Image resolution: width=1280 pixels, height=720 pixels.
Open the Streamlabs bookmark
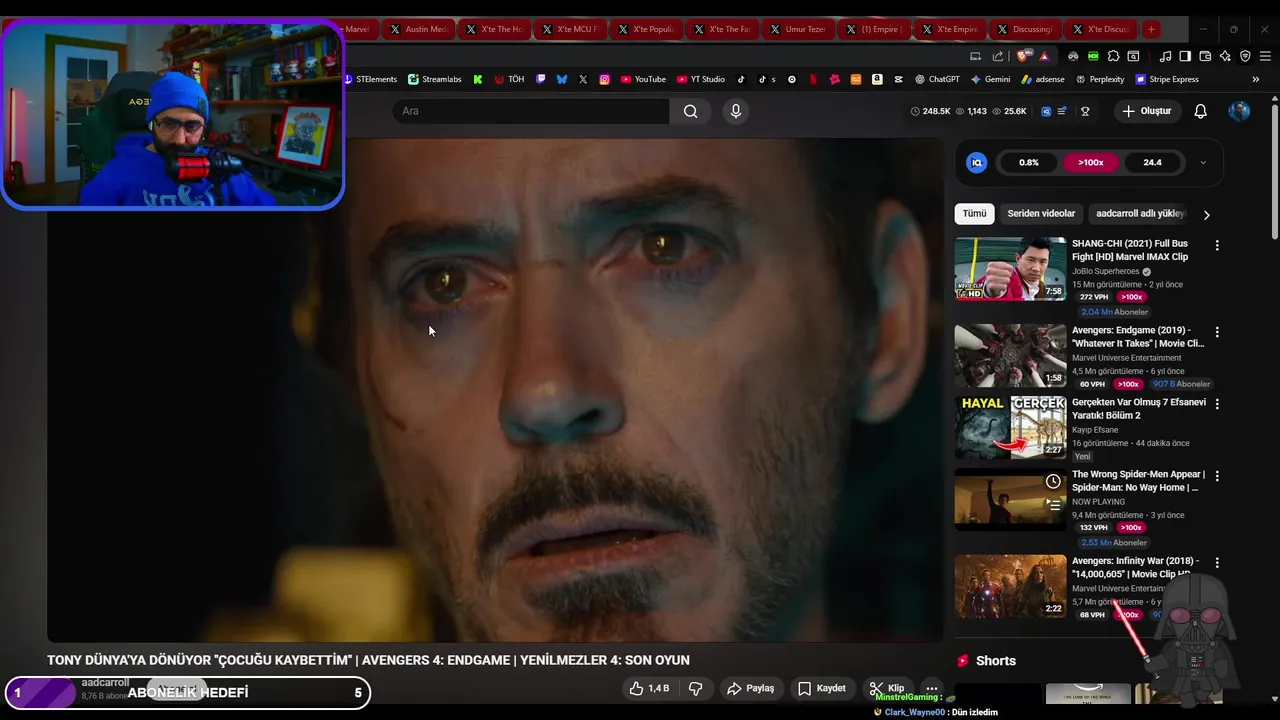[435, 79]
